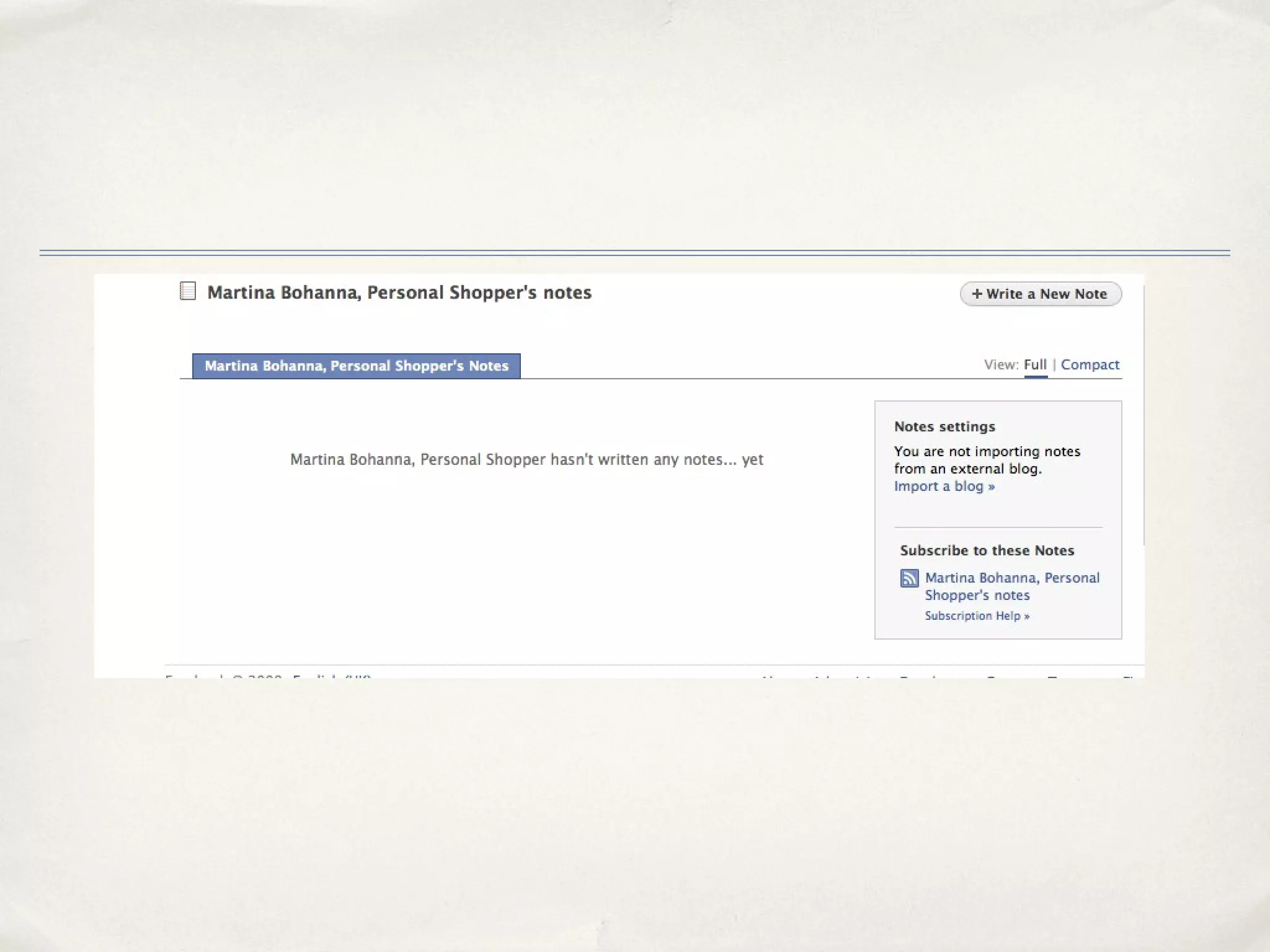Click the clipped Facebook copyright footer text
Image resolution: width=1270 pixels, height=952 pixels.
click(x=223, y=676)
